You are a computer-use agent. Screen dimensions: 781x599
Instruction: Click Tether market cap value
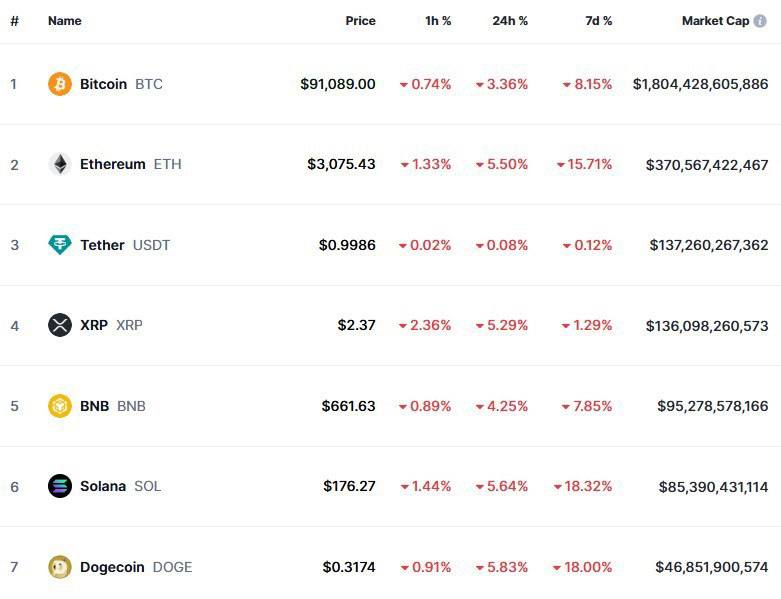(x=709, y=245)
